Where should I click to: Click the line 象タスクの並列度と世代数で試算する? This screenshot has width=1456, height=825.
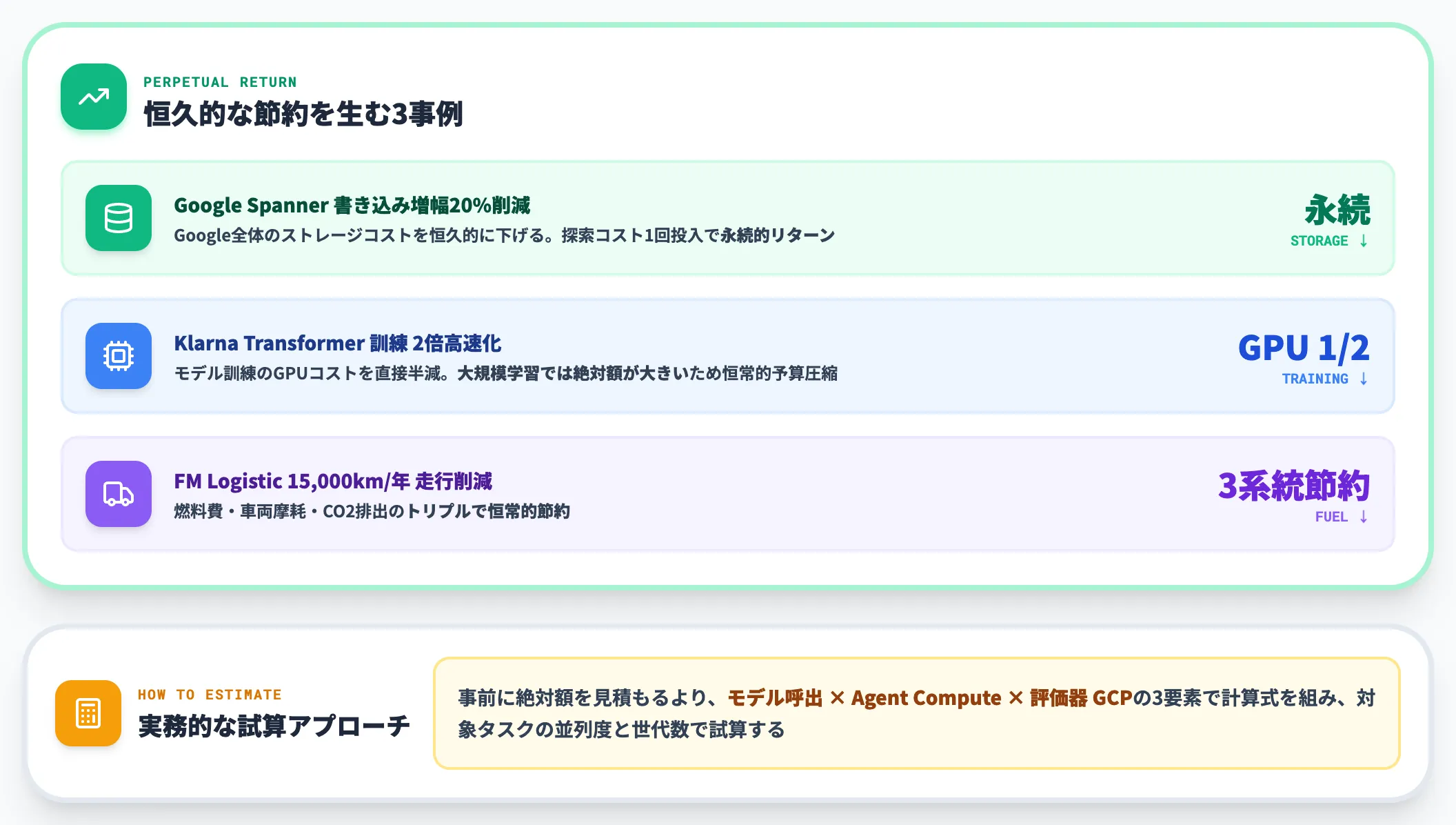tap(622, 730)
